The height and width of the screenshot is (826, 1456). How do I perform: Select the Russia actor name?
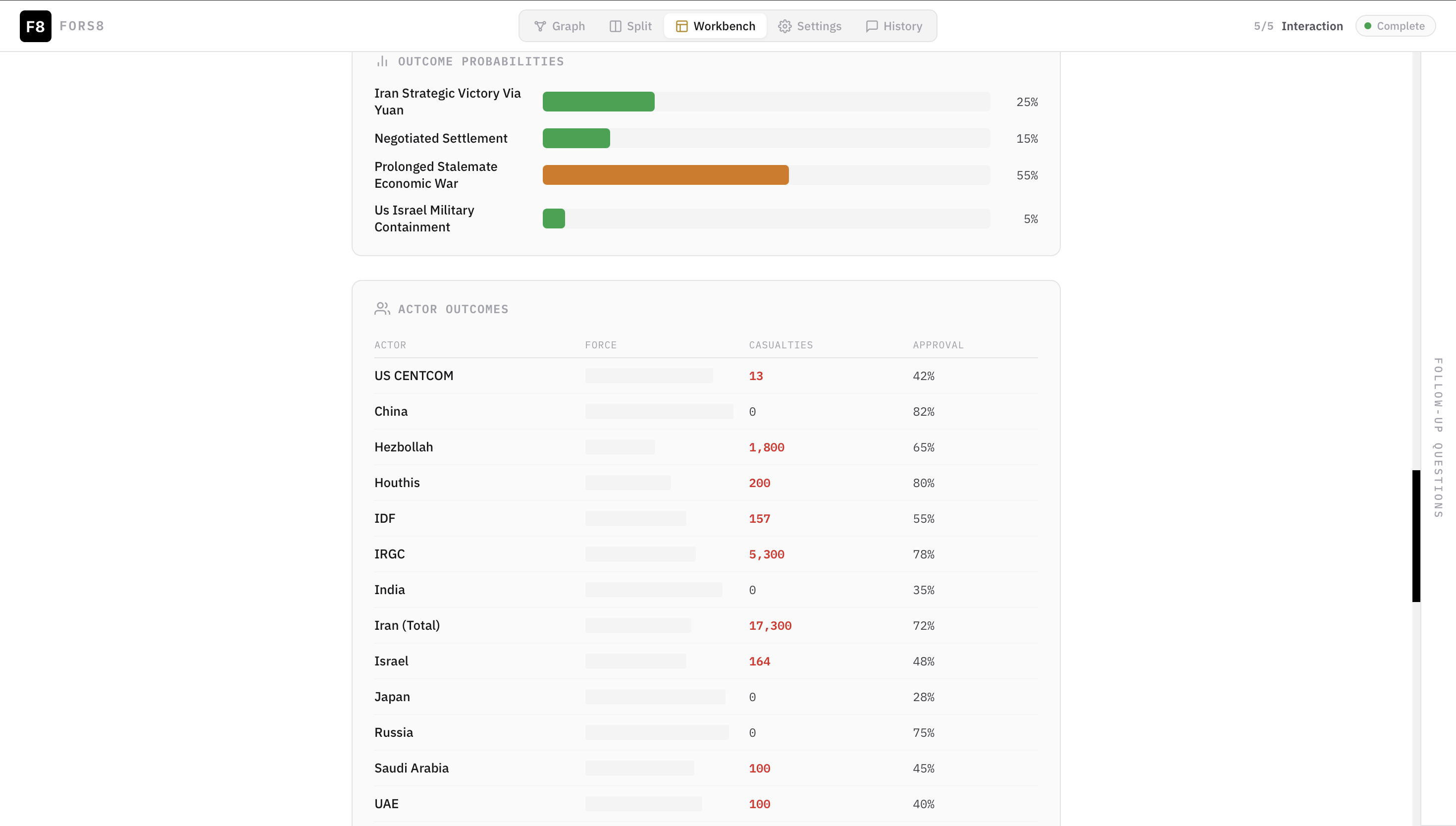[x=394, y=732]
